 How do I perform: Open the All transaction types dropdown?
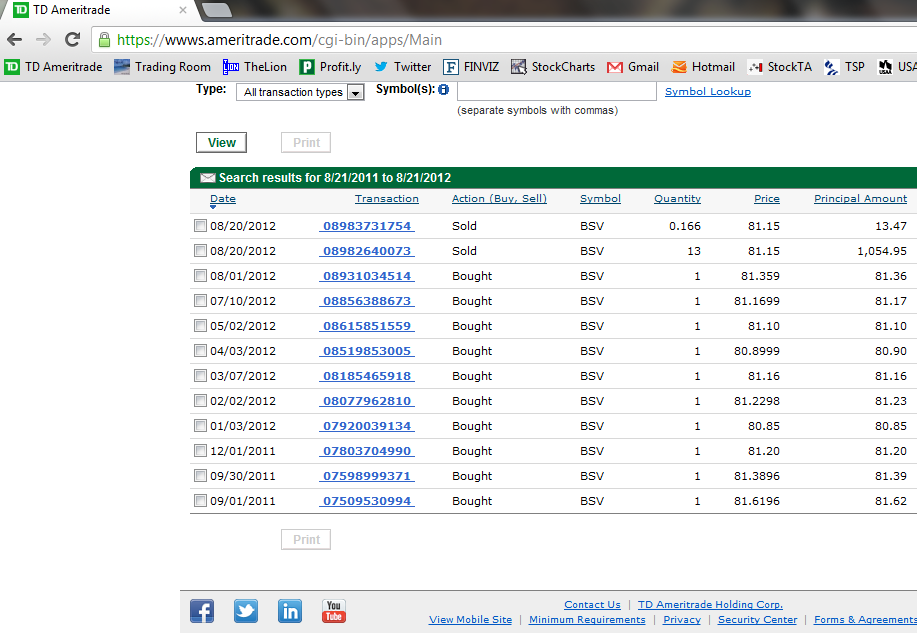(x=300, y=92)
